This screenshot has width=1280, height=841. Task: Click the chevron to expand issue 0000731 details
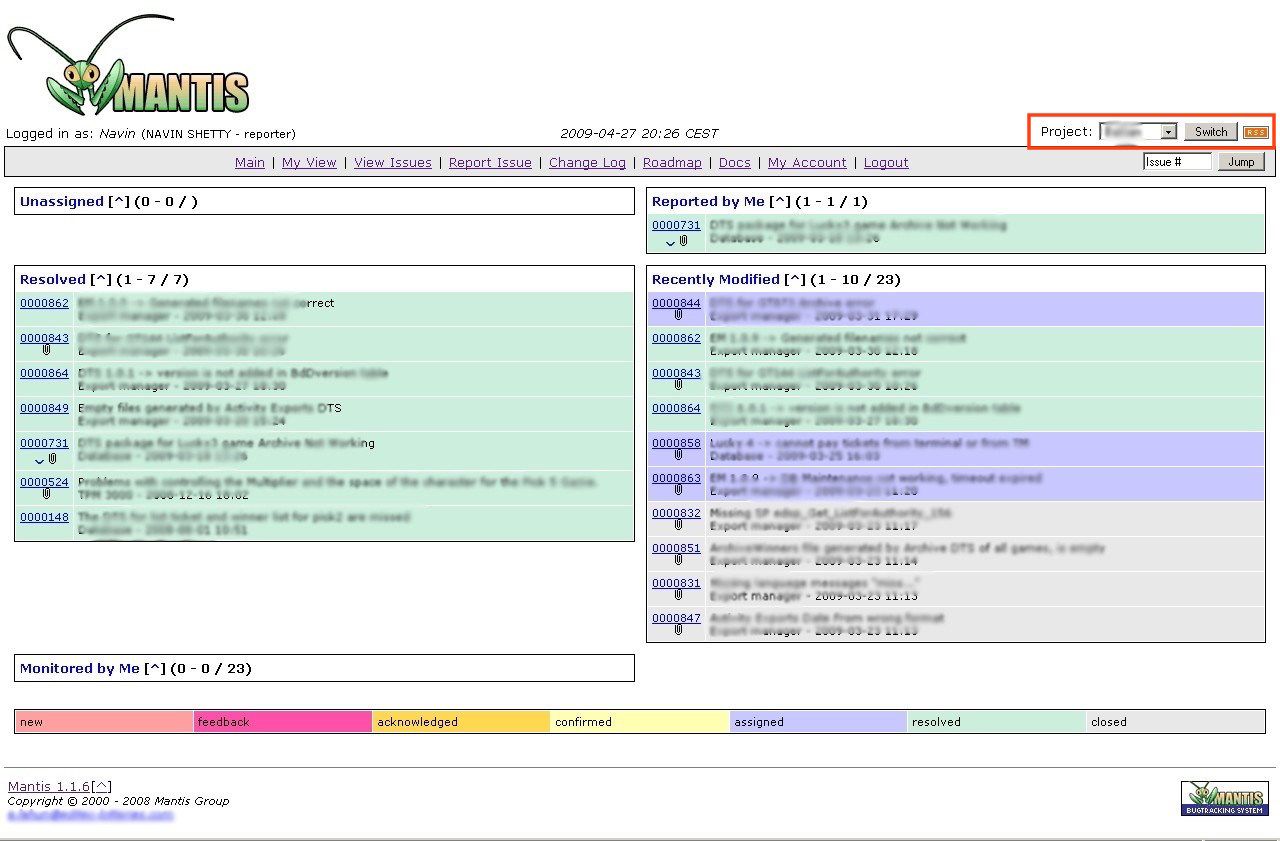click(x=40, y=461)
